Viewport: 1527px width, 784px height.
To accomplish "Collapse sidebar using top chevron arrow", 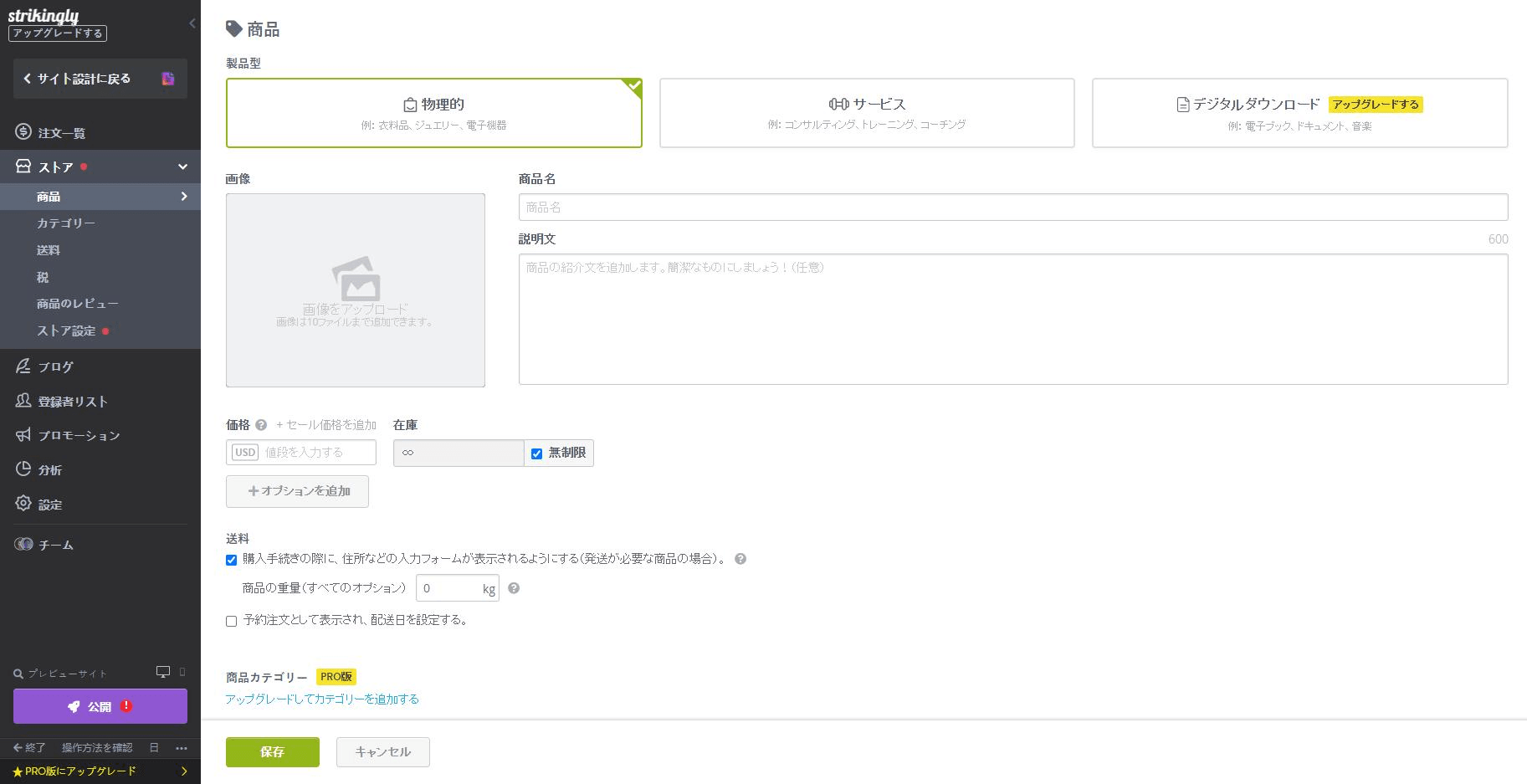I will pyautogui.click(x=192, y=23).
